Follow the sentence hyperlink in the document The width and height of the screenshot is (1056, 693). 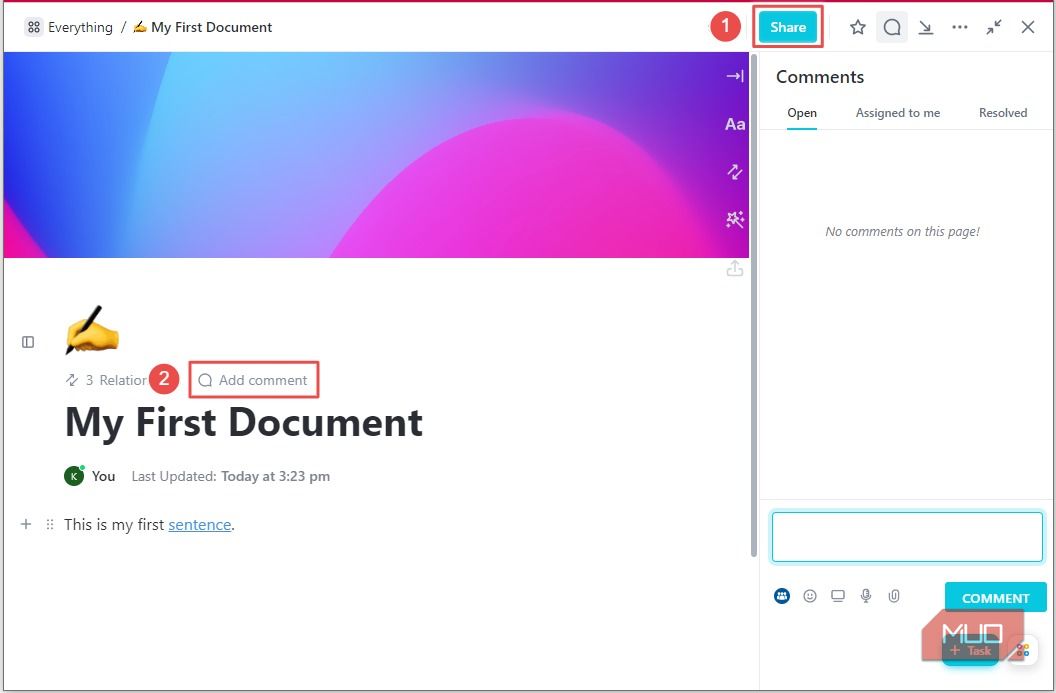[x=199, y=524]
